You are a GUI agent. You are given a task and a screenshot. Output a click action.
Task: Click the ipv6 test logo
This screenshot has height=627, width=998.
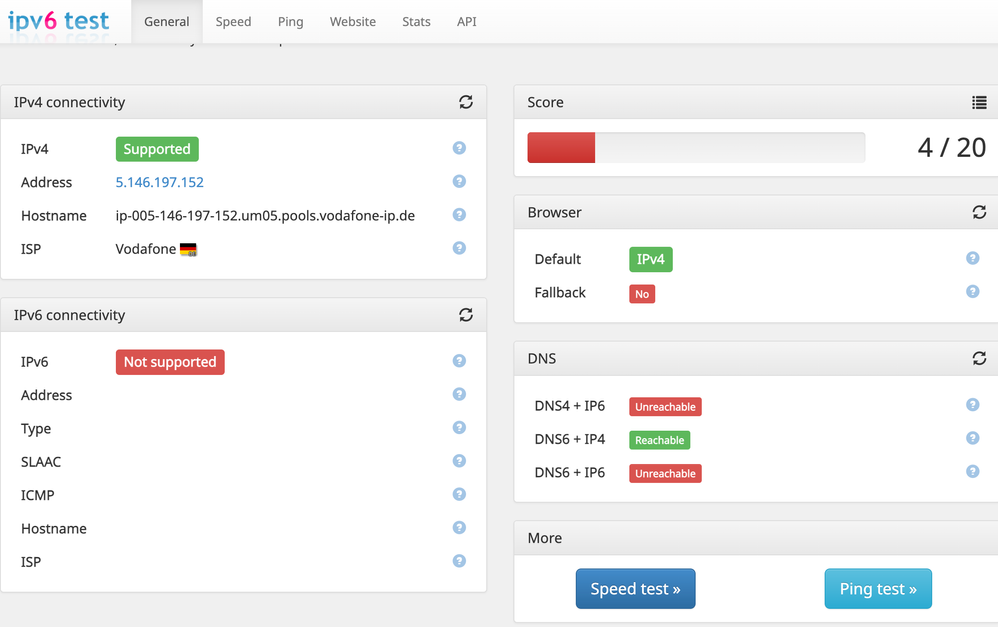59,21
